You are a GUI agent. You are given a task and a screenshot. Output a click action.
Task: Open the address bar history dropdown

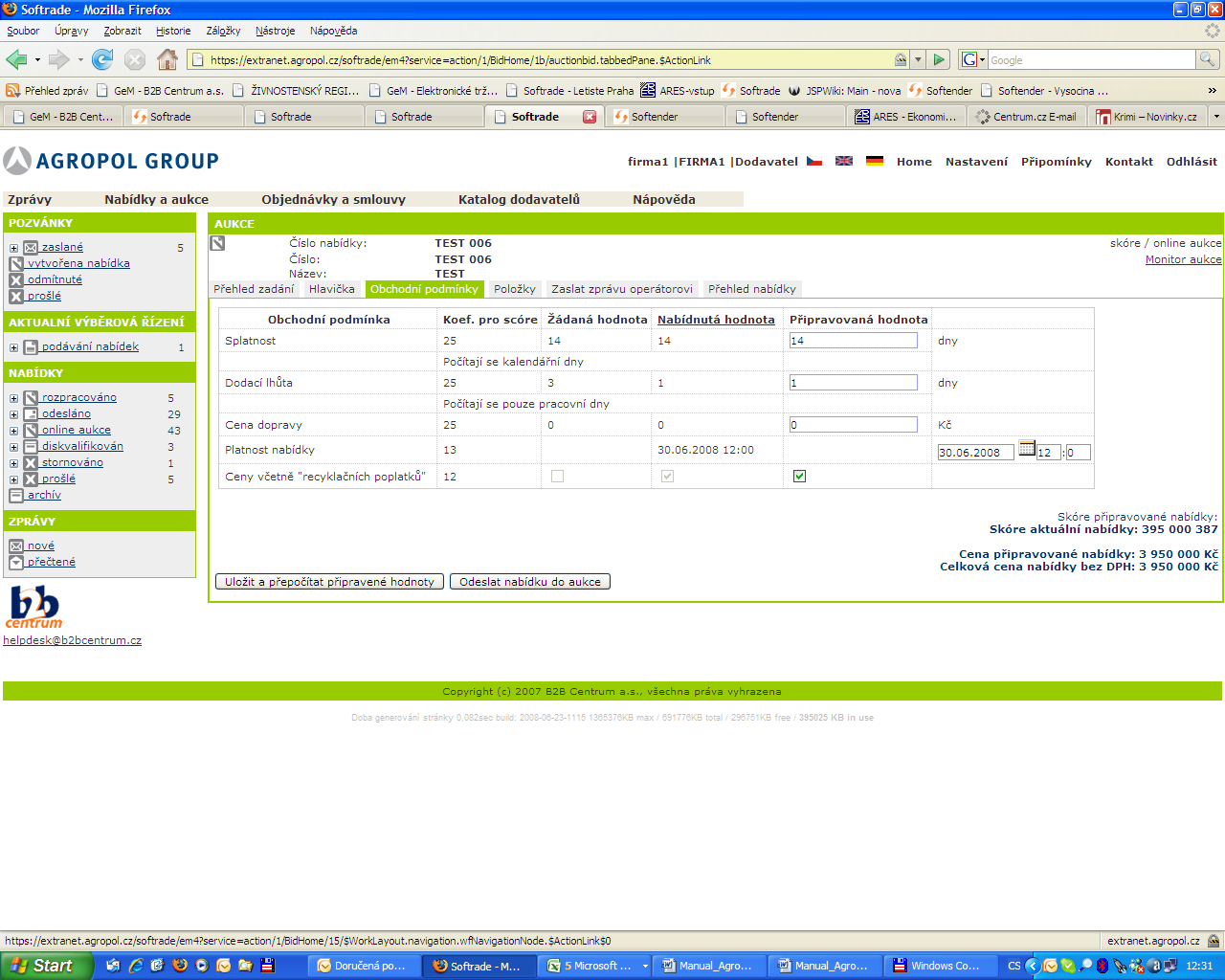(x=918, y=59)
